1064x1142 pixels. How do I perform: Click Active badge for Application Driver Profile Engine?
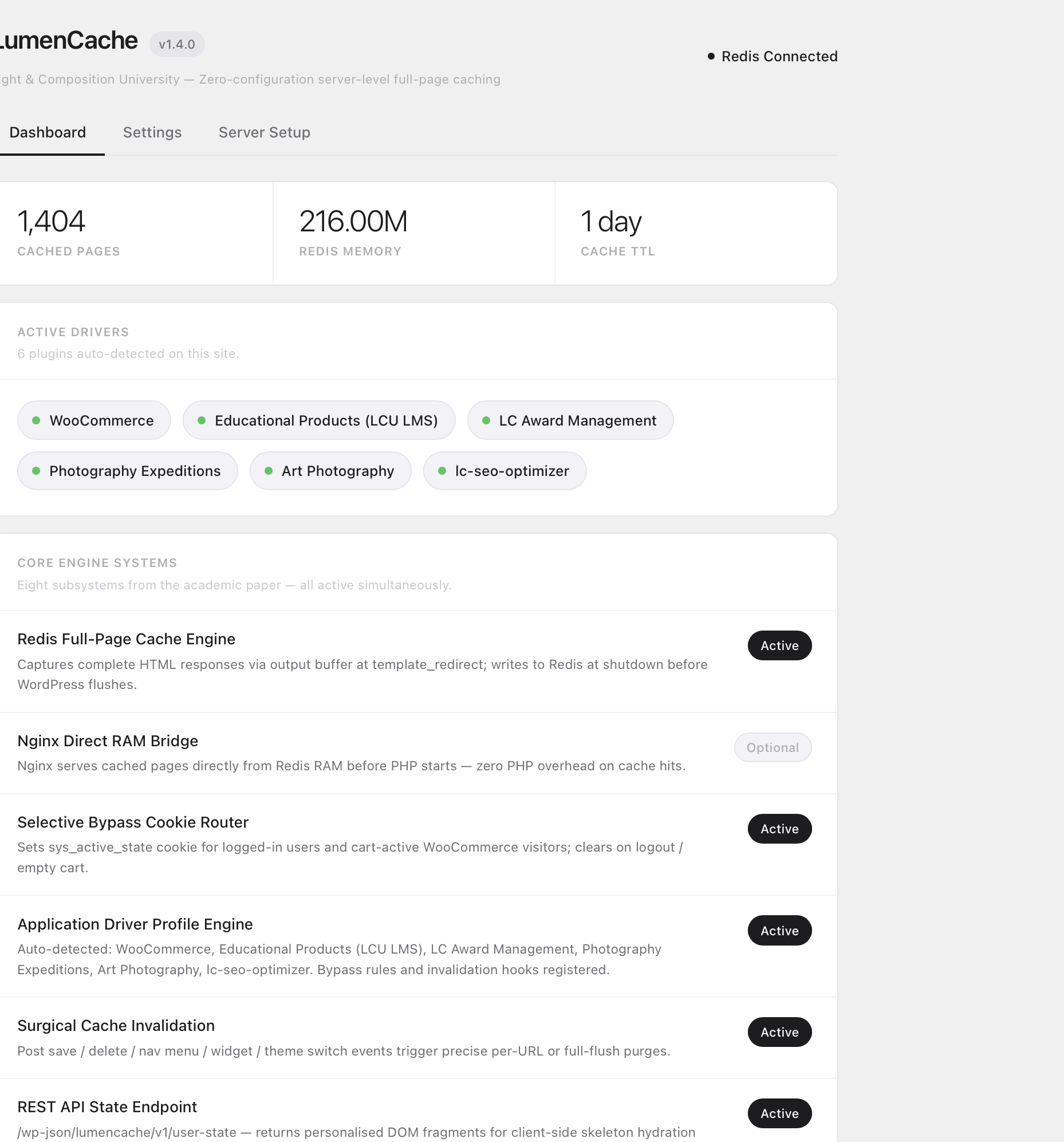[779, 931]
